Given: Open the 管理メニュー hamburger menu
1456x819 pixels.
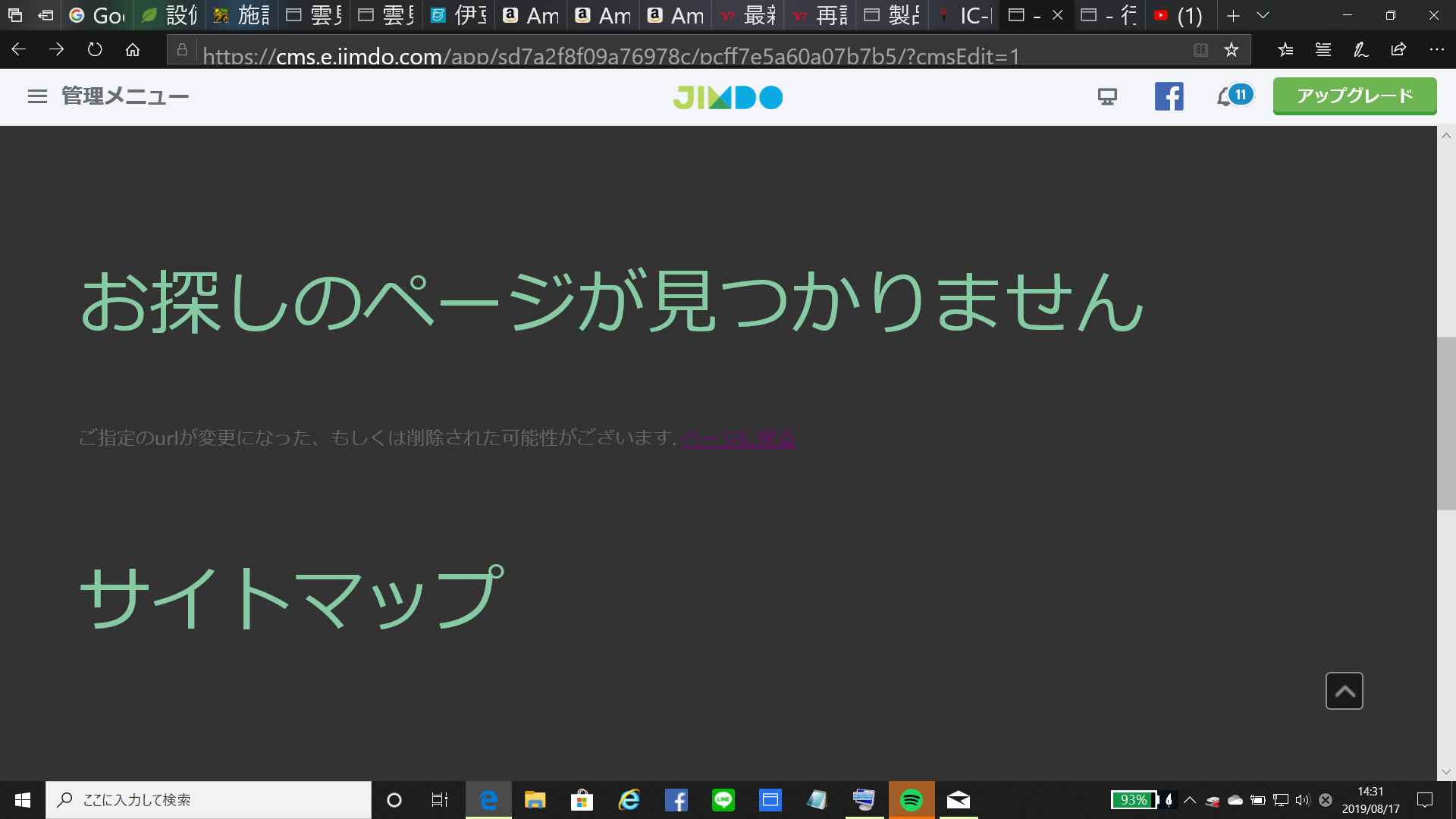Looking at the screenshot, I should [x=37, y=96].
